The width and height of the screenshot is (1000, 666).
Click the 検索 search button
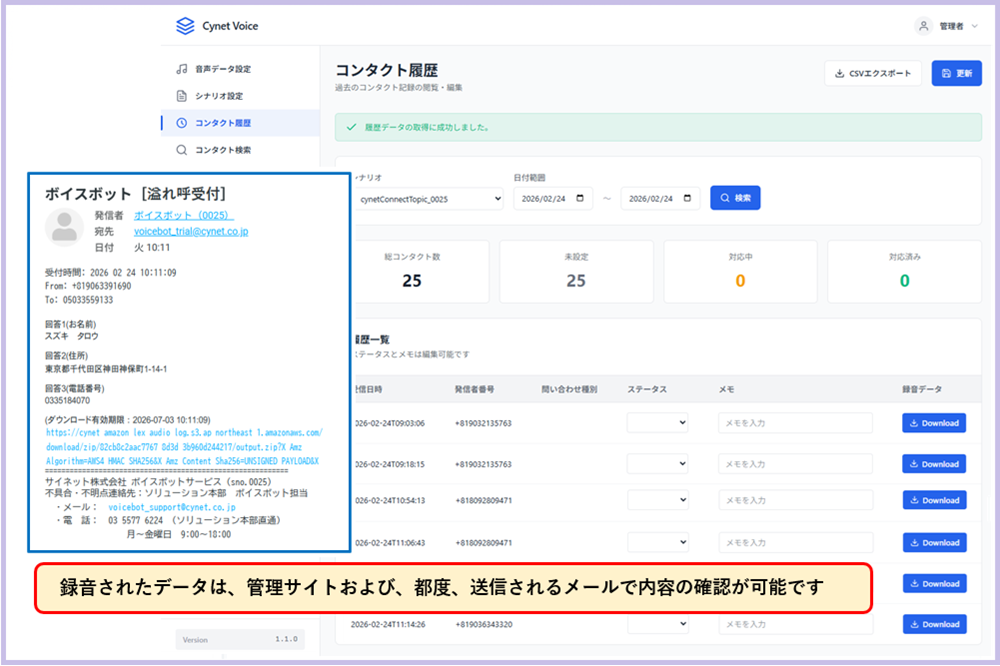[x=735, y=198]
